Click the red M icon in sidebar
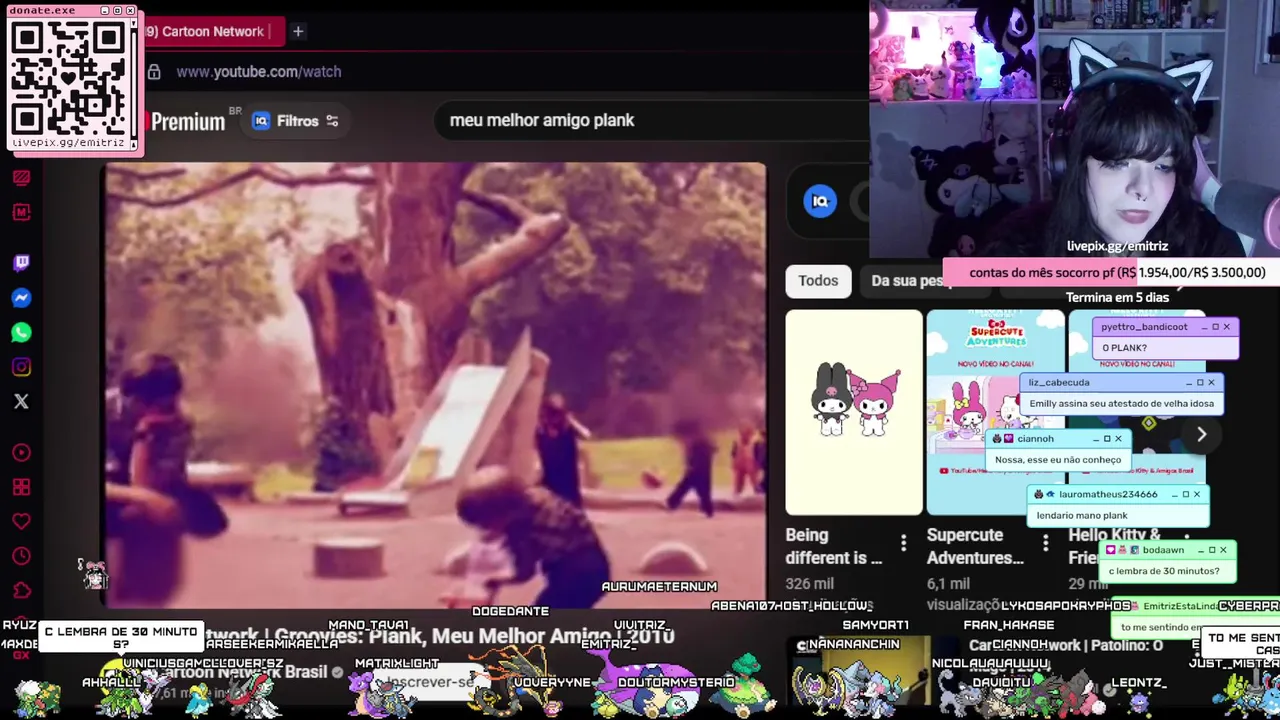The image size is (1280, 720). 21,212
